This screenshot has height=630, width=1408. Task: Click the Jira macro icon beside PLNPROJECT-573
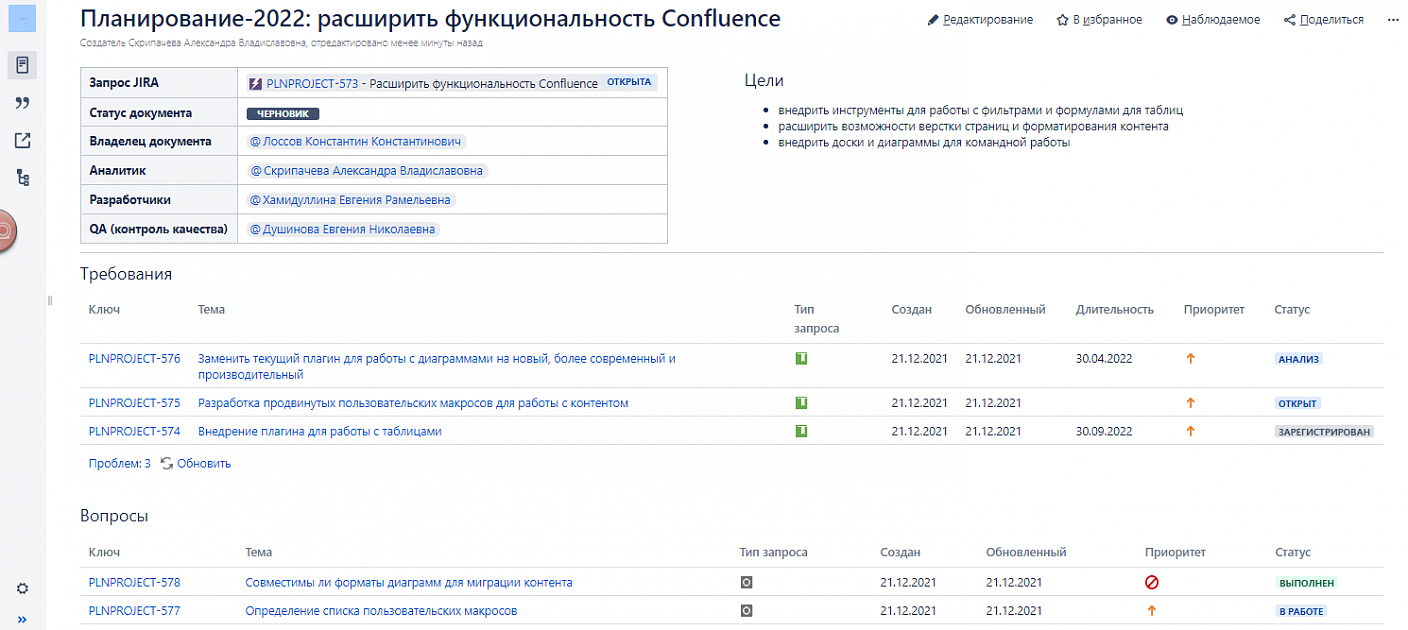pyautogui.click(x=255, y=84)
